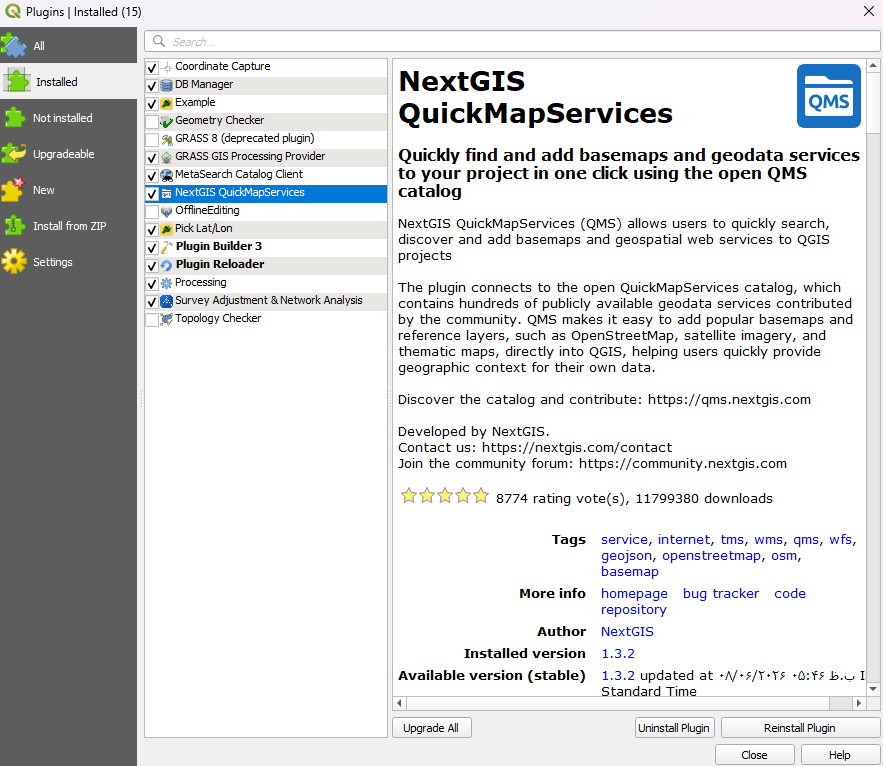Open Install from ZIP tab

68,226
